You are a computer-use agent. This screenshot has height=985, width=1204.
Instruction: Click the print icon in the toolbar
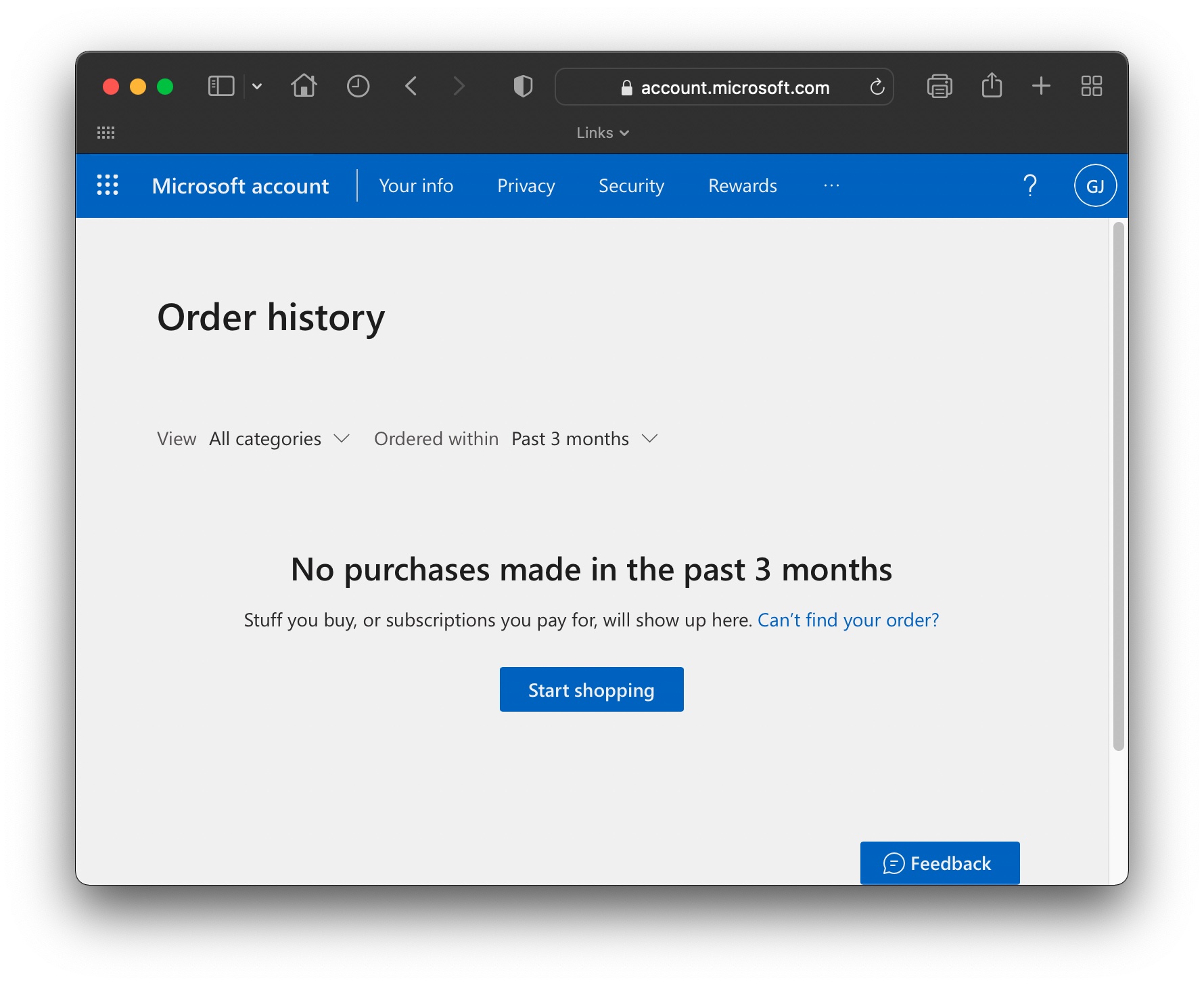click(940, 86)
